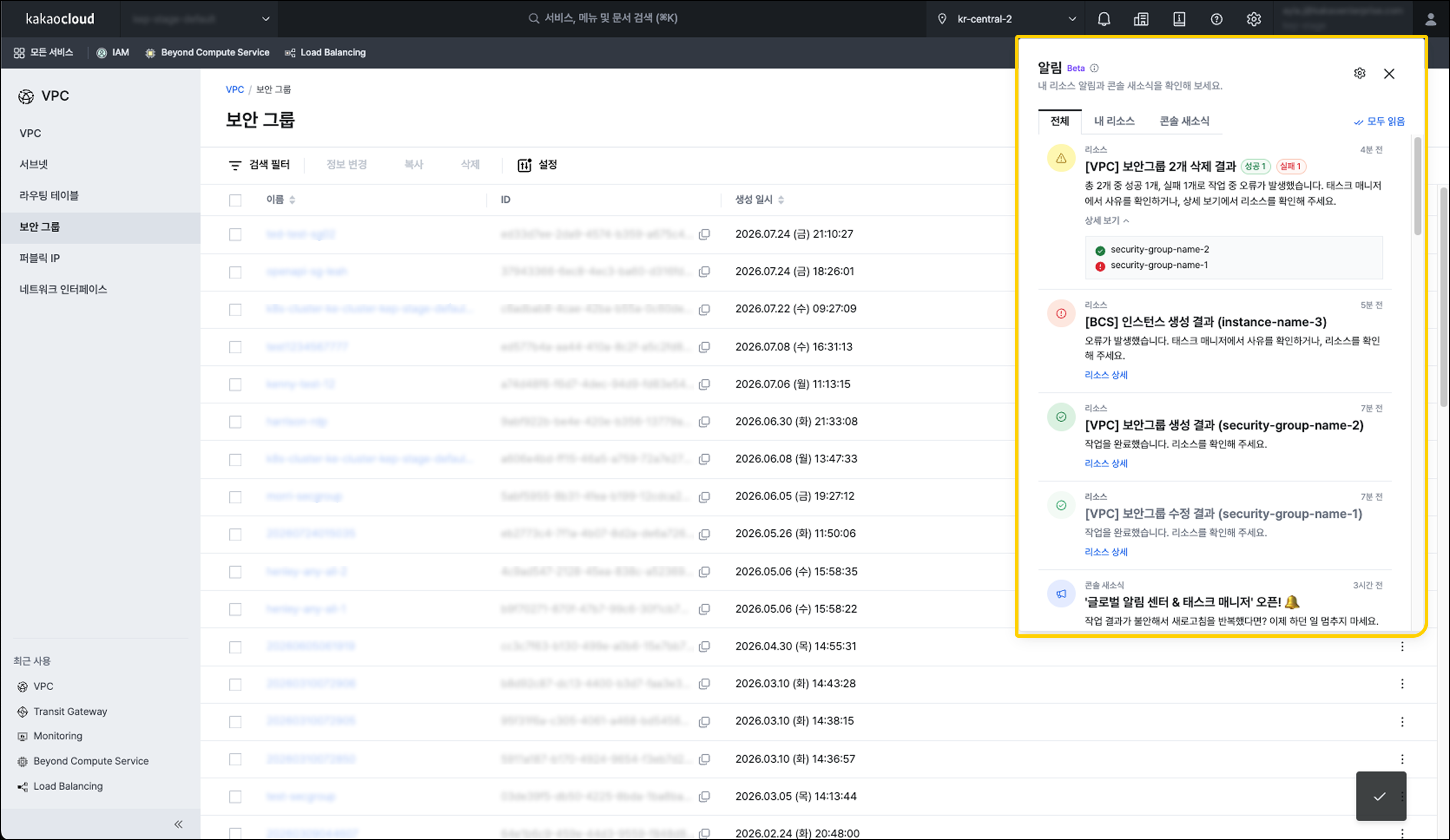Select the checkbox for the 21:33:08 row
The width and height of the screenshot is (1450, 840).
(235, 422)
